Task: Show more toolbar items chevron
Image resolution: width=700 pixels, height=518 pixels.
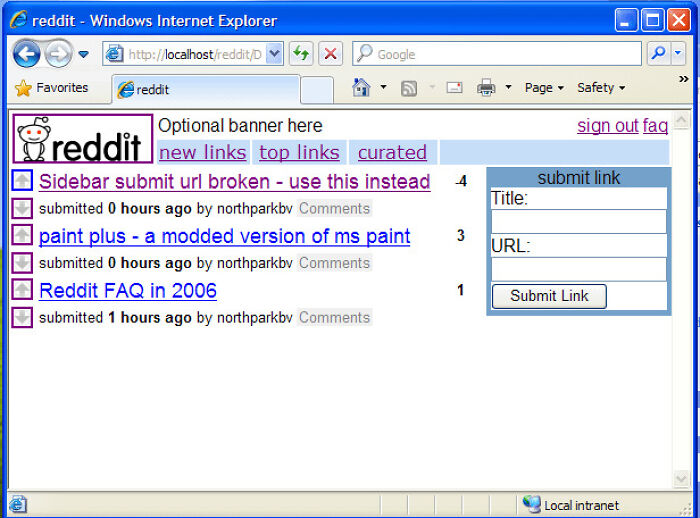Action: (x=683, y=79)
